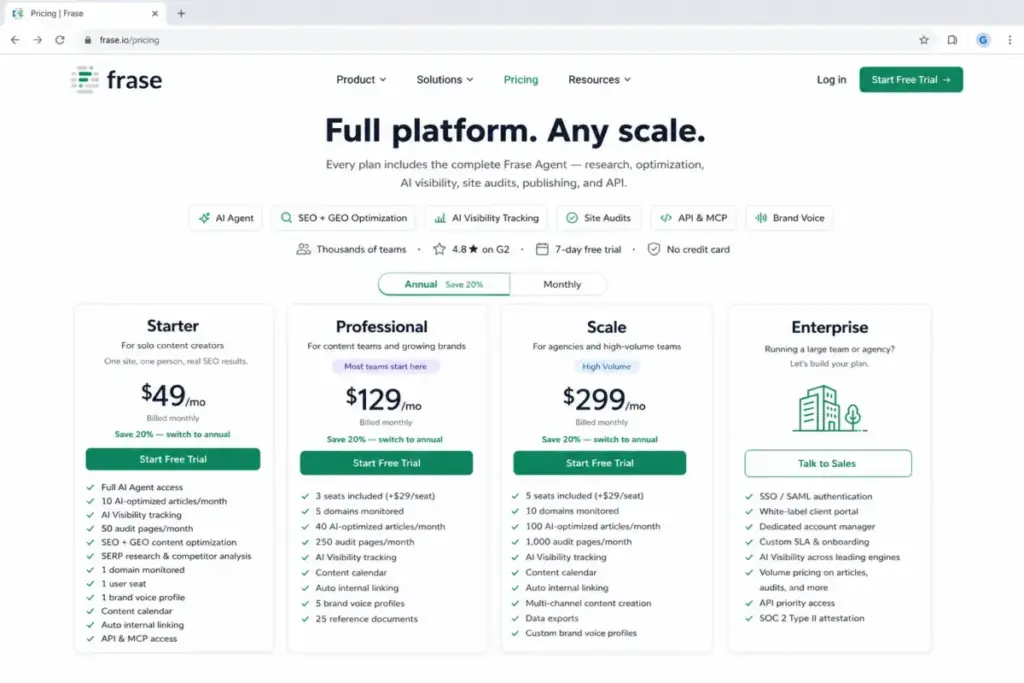Click text 10 AI-optimized articles/month
The width and height of the screenshot is (1024, 683).
(x=164, y=501)
